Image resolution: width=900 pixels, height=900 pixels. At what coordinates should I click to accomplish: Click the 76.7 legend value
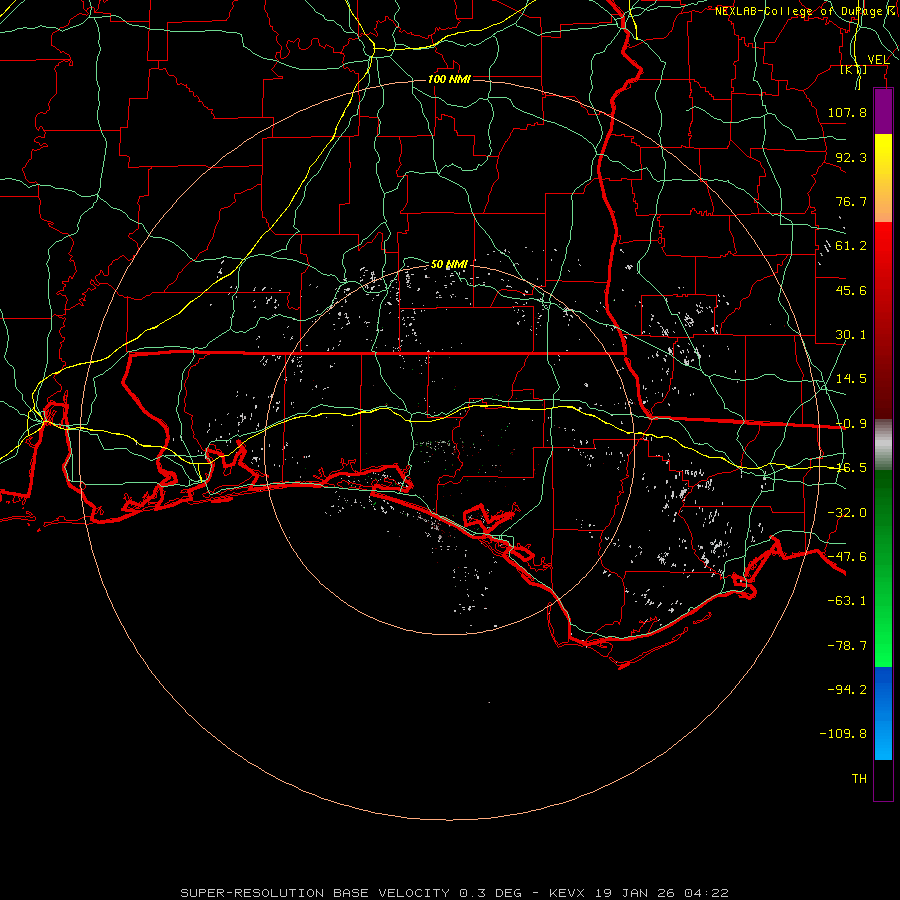pos(851,201)
